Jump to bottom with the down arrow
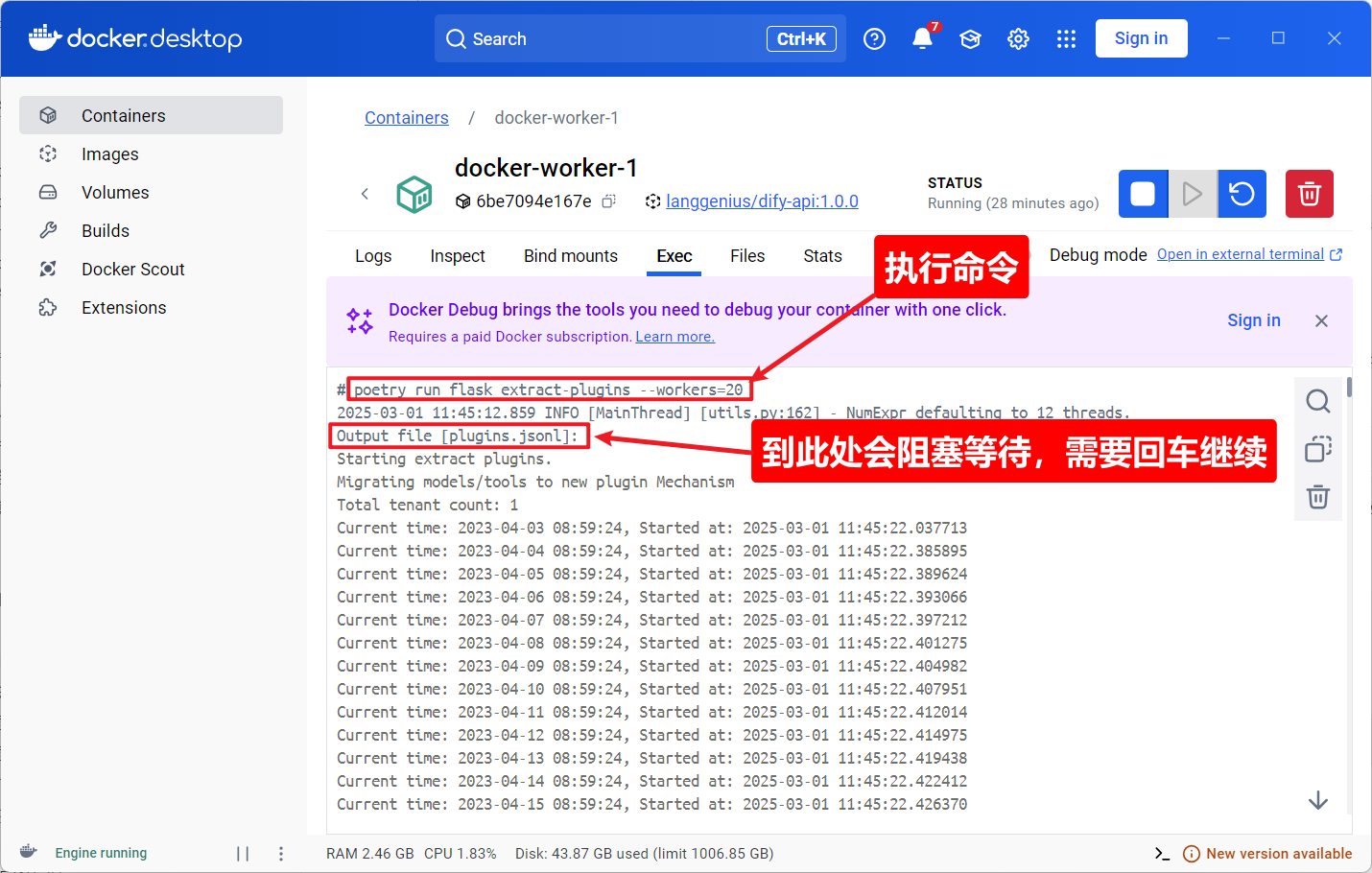 (x=1318, y=800)
